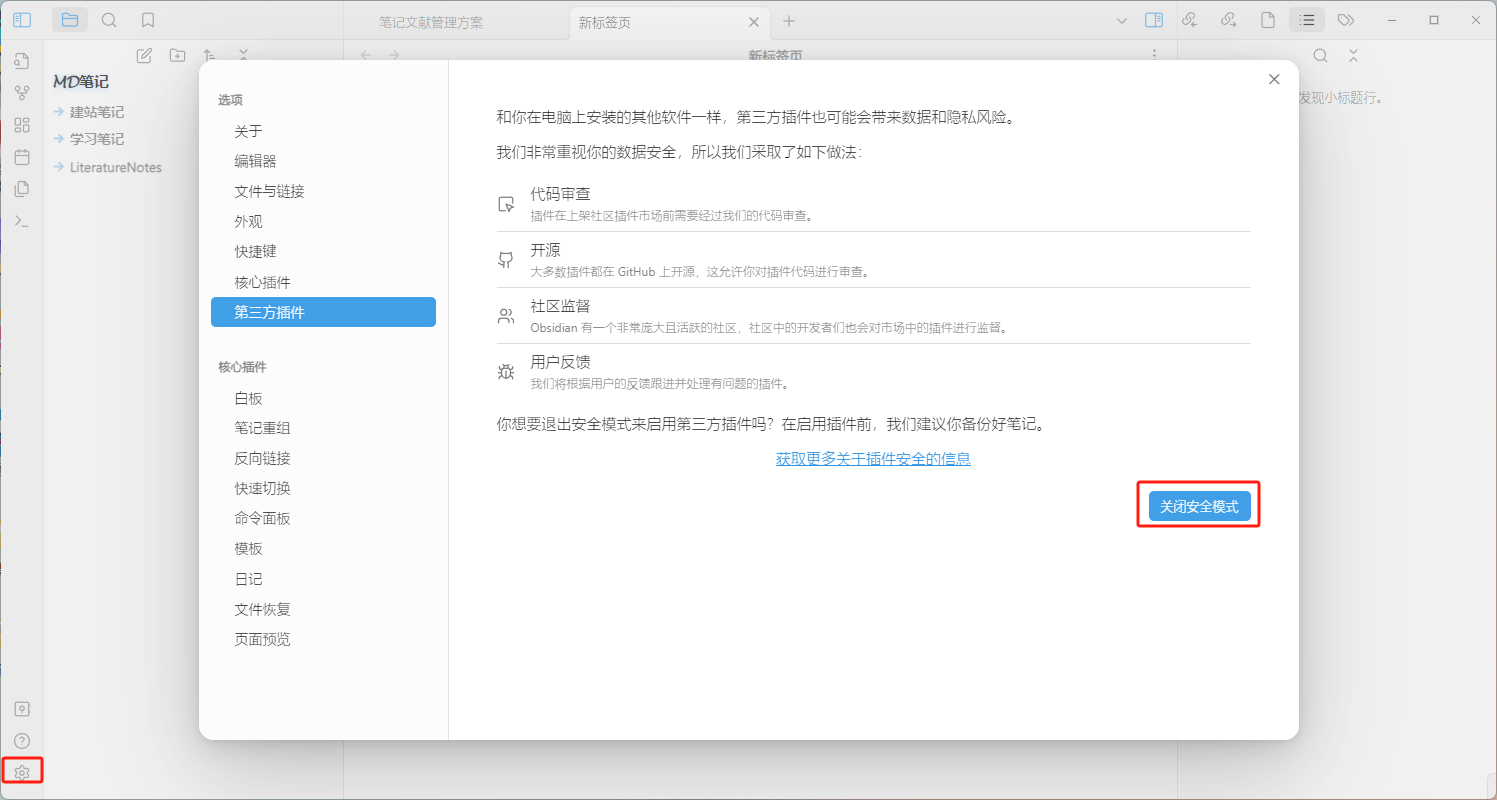Click the insert template ribbon icon

tap(22, 189)
